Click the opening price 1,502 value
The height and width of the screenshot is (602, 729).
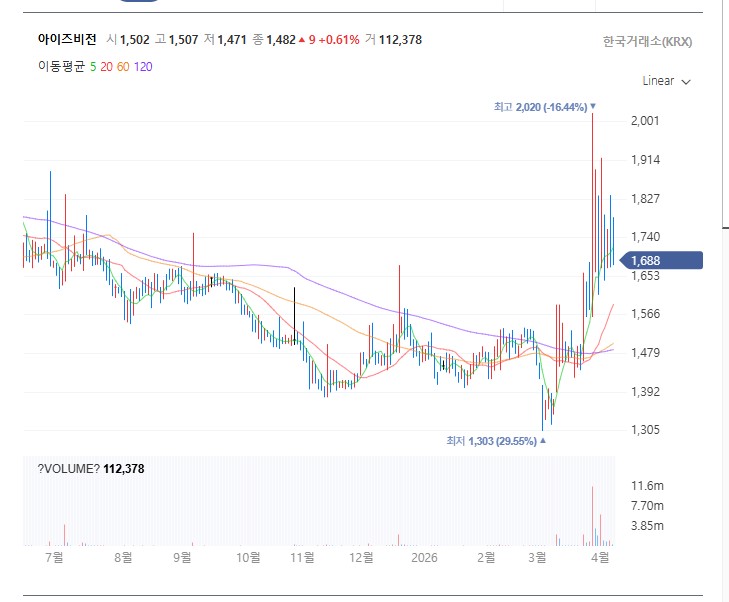pos(135,40)
